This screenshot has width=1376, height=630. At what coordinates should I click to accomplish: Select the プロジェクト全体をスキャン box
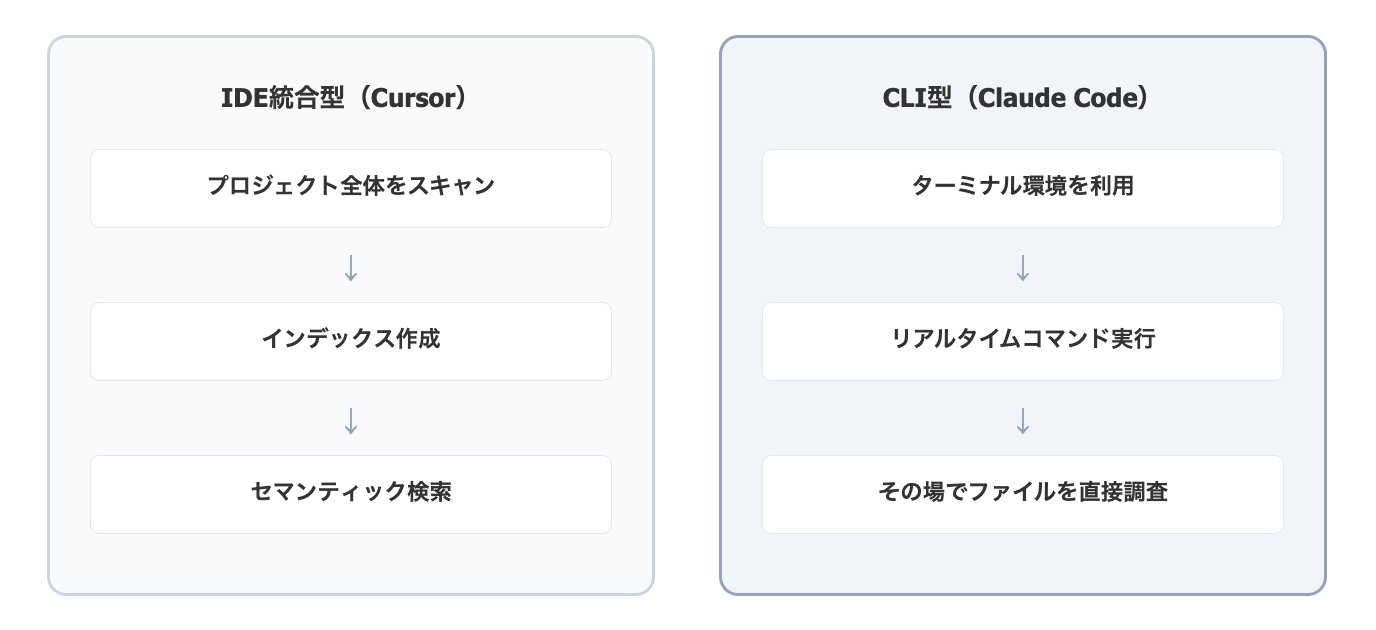click(351, 188)
